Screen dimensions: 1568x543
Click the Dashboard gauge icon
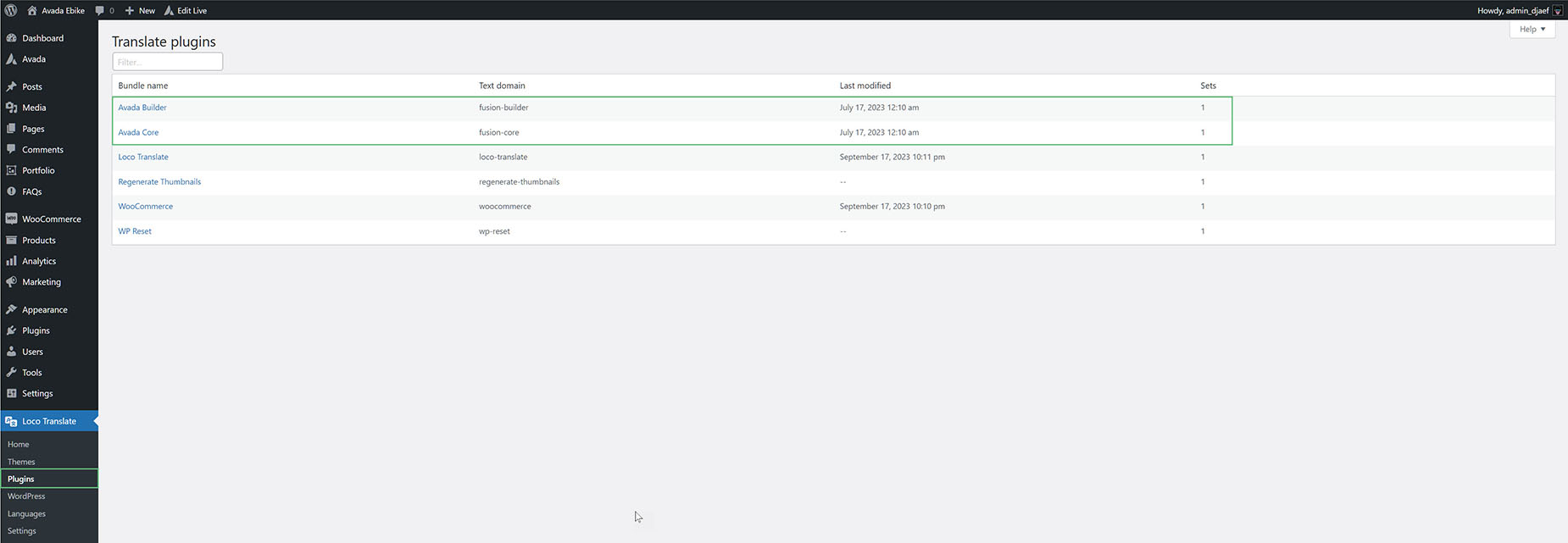point(11,38)
